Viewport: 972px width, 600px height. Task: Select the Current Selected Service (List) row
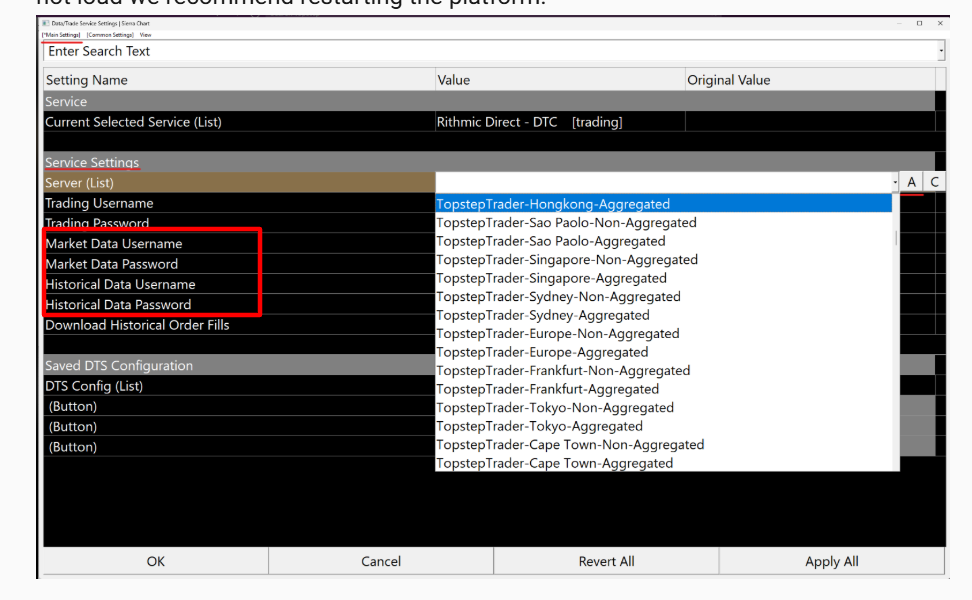tap(239, 122)
